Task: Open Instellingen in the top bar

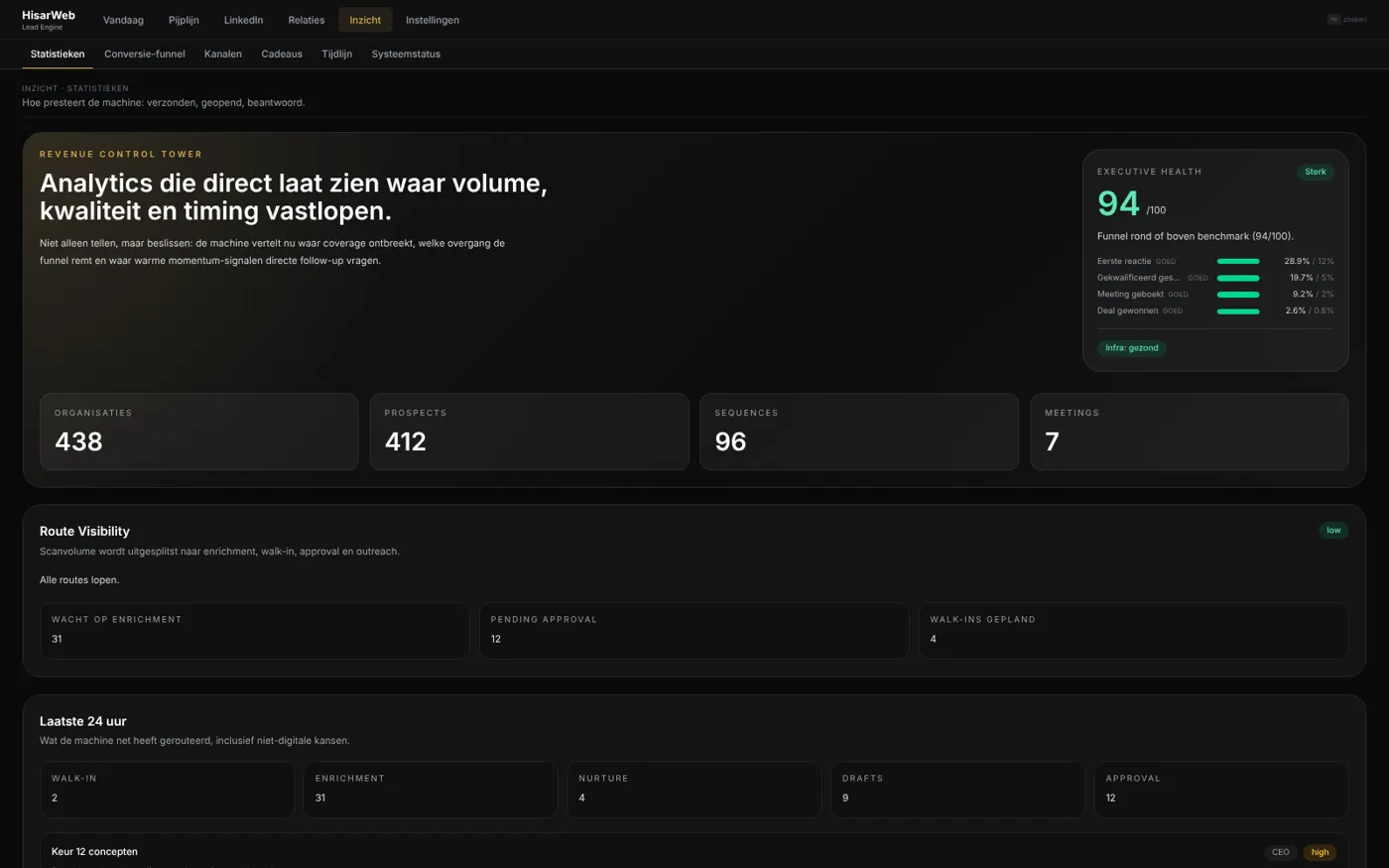Action: pos(433,20)
